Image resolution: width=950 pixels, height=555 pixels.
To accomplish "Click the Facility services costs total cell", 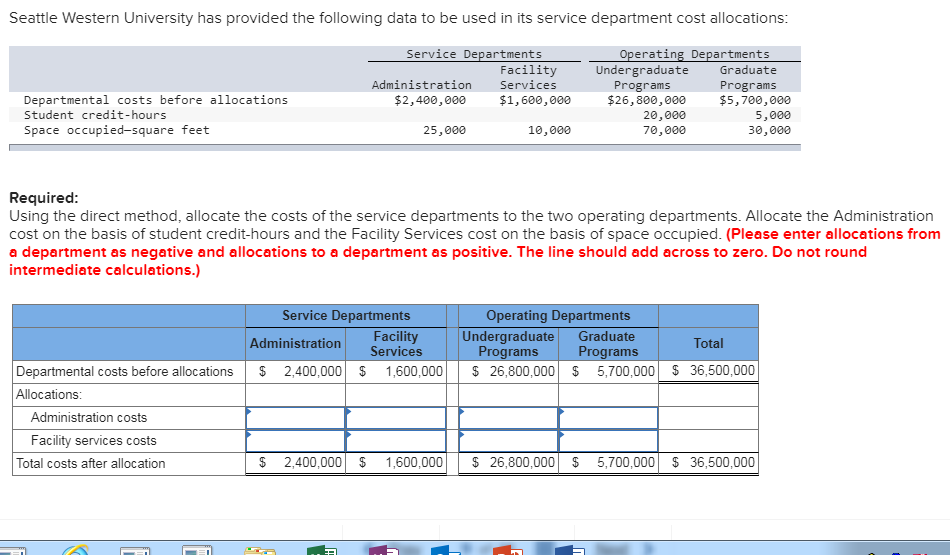I will pos(708,441).
